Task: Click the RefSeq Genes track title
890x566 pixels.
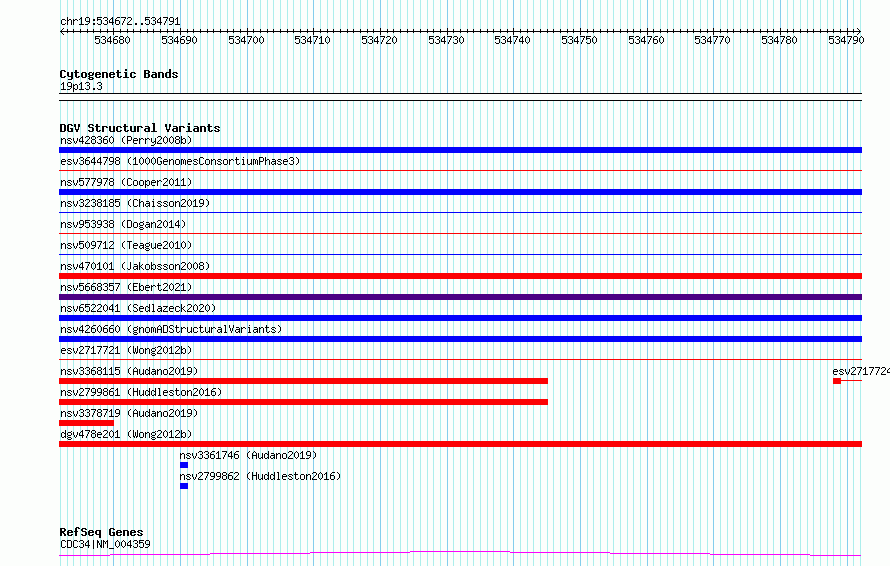Action: point(101,533)
